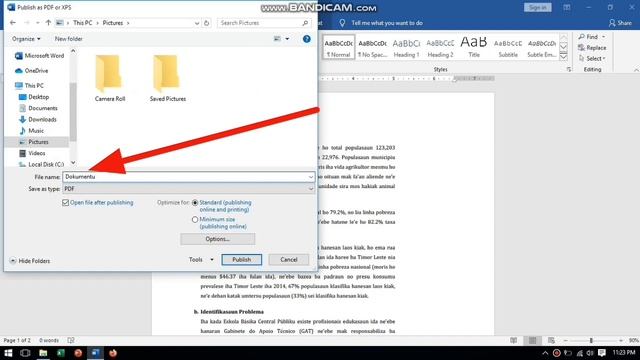Screen dimensions: 640x360
Task: Click the Word zoom slider handle
Action: coord(591,340)
